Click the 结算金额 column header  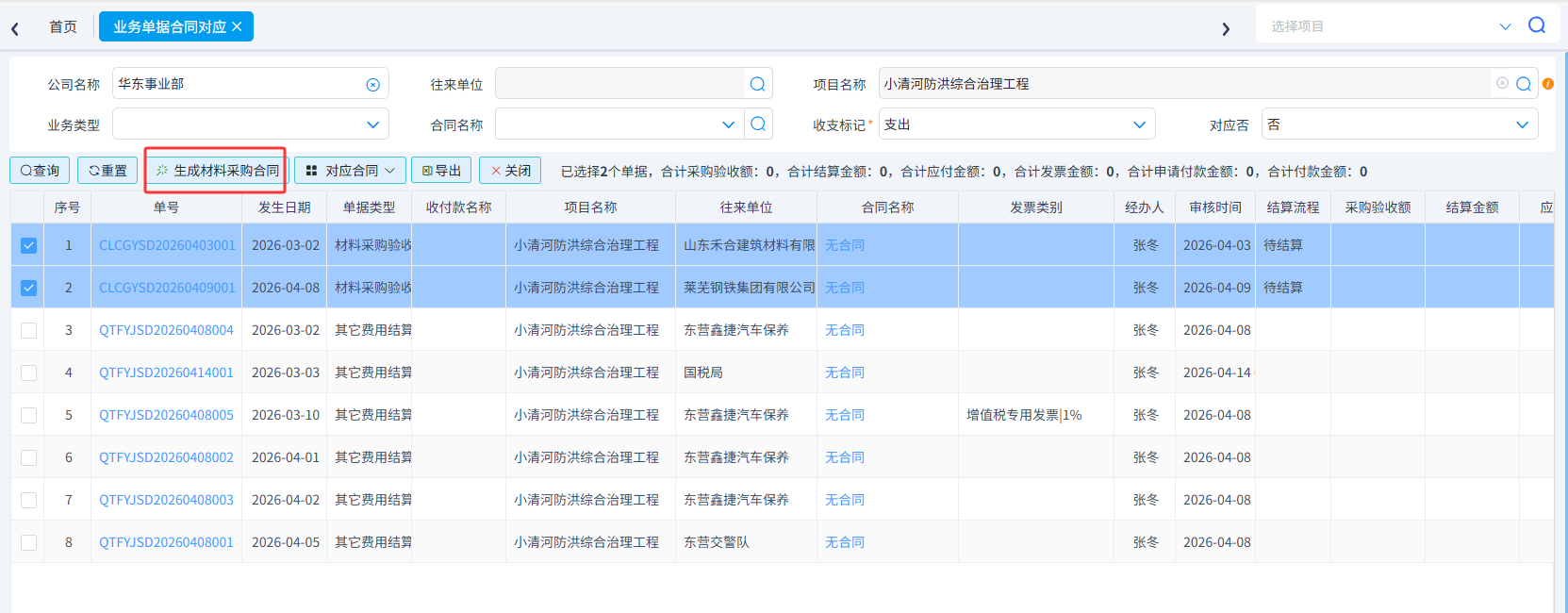coord(1472,207)
